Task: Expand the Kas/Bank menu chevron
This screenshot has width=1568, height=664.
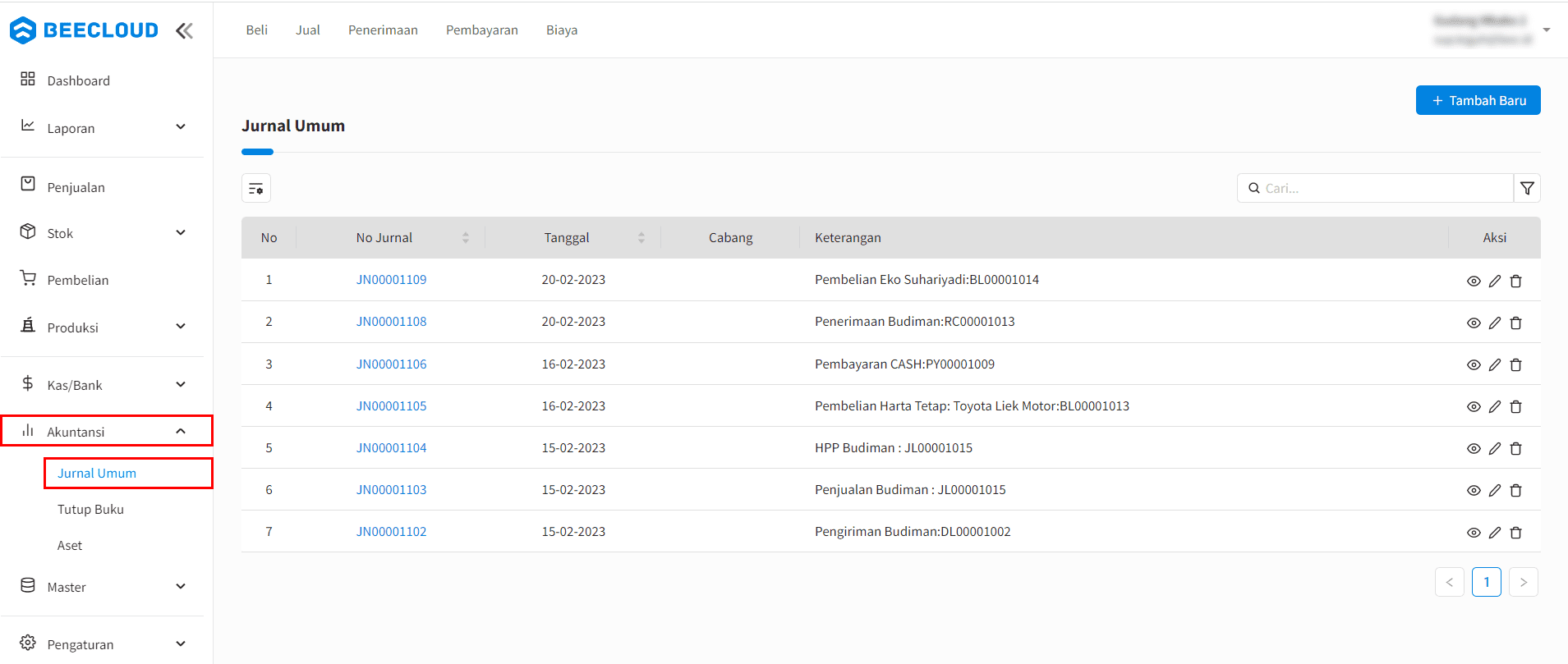Action: (x=181, y=384)
